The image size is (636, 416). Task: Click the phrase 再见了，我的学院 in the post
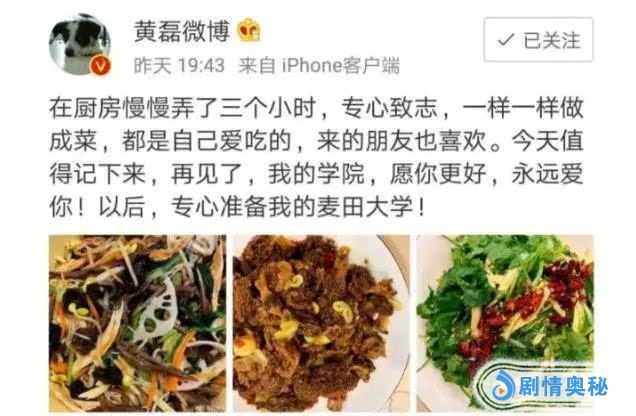click(x=268, y=174)
